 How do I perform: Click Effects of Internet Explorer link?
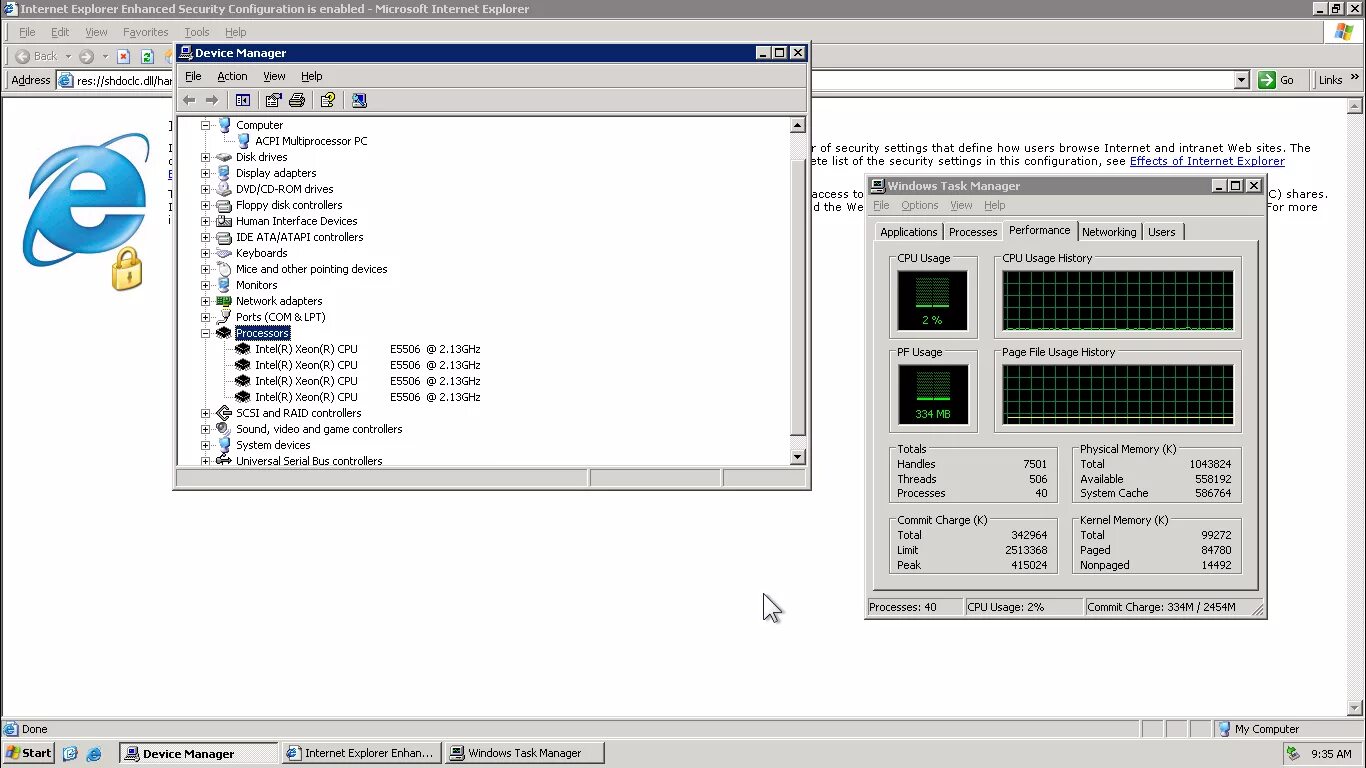pyautogui.click(x=1207, y=161)
